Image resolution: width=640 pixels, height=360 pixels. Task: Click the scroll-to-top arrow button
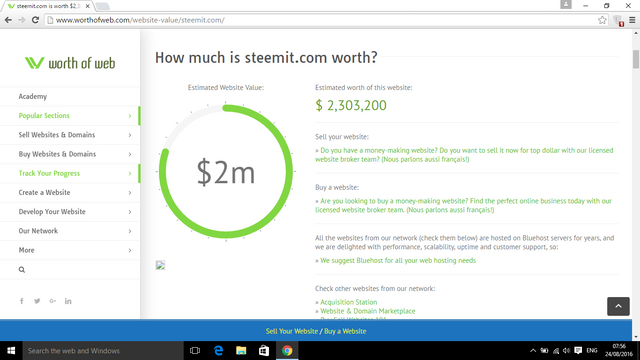618,307
